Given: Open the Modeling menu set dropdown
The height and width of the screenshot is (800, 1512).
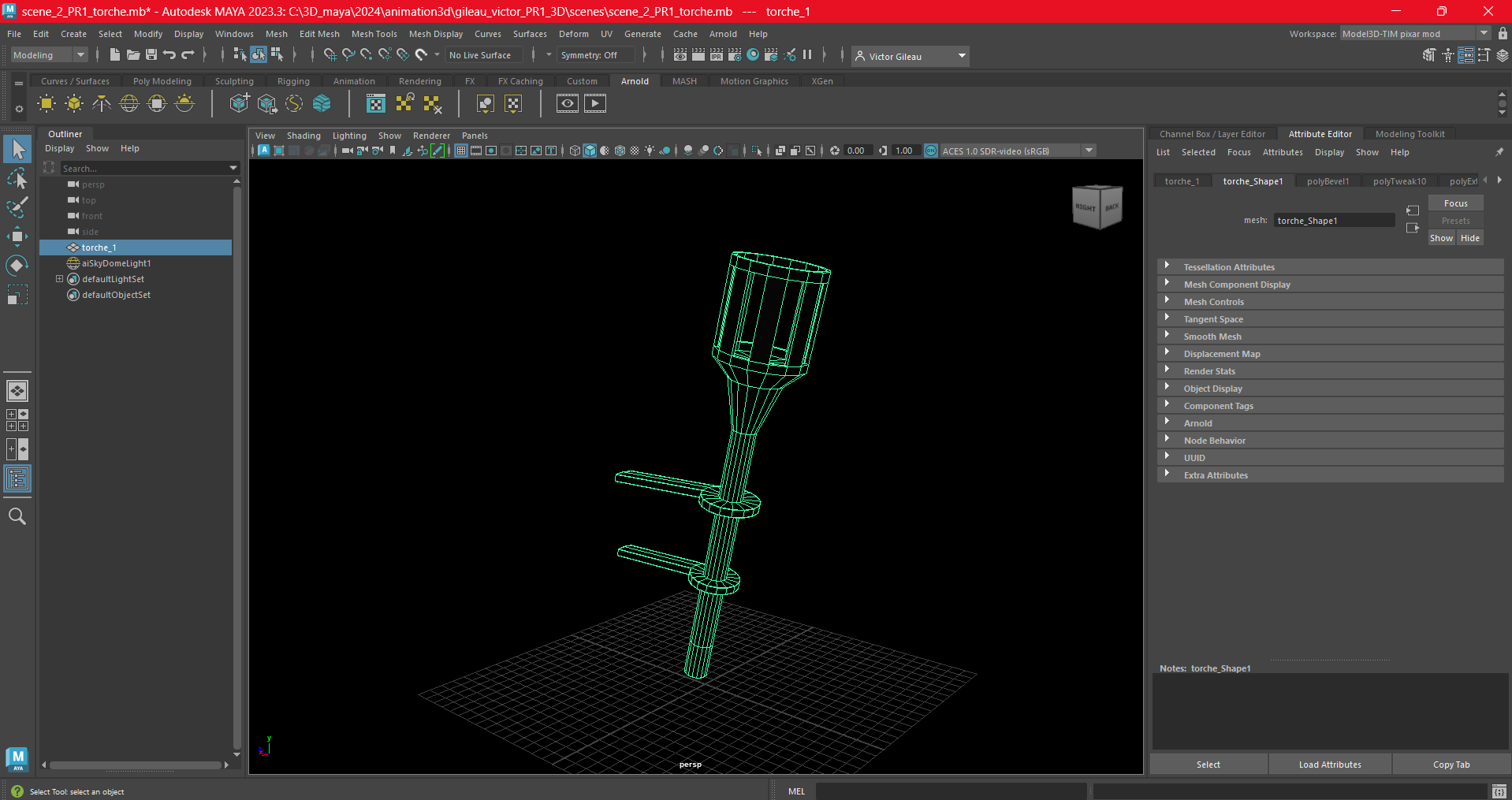Looking at the screenshot, I should tap(49, 55).
